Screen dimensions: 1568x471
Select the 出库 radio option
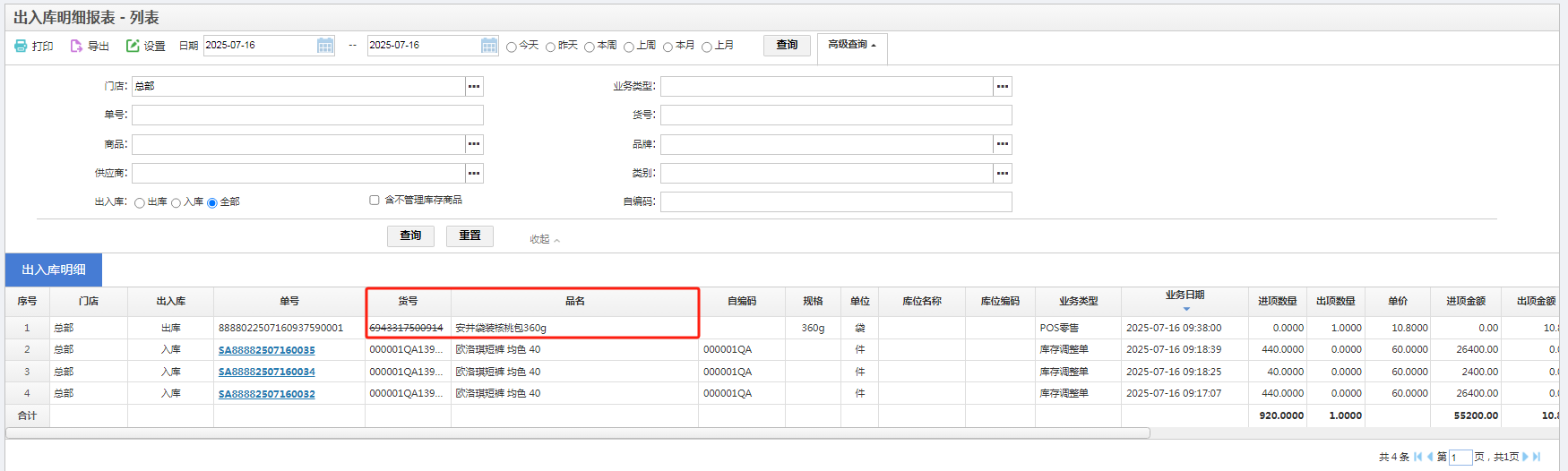pyautogui.click(x=140, y=203)
